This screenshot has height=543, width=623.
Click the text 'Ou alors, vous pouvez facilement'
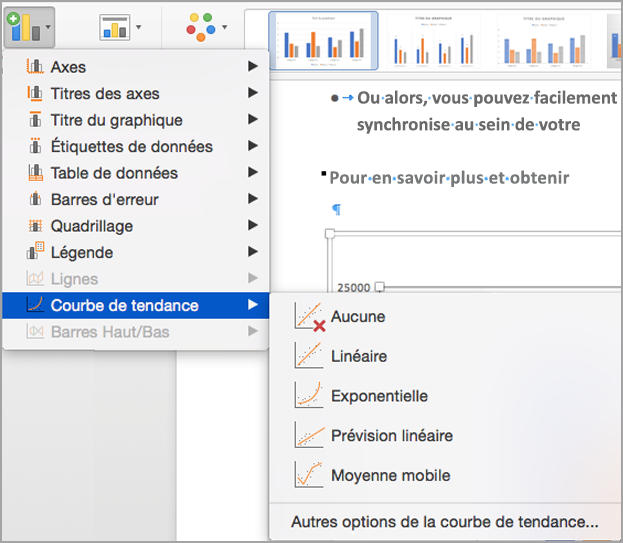coord(487,98)
